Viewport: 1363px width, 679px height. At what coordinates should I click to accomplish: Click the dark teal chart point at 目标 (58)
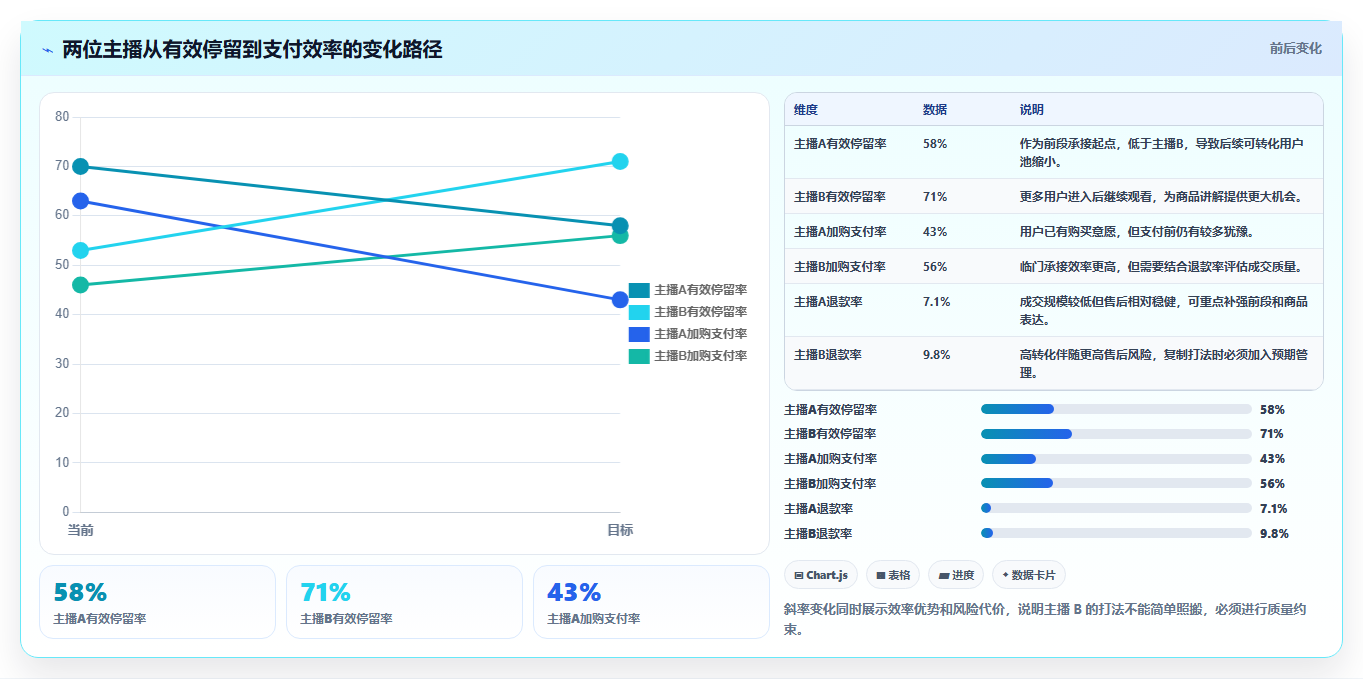[x=620, y=226]
